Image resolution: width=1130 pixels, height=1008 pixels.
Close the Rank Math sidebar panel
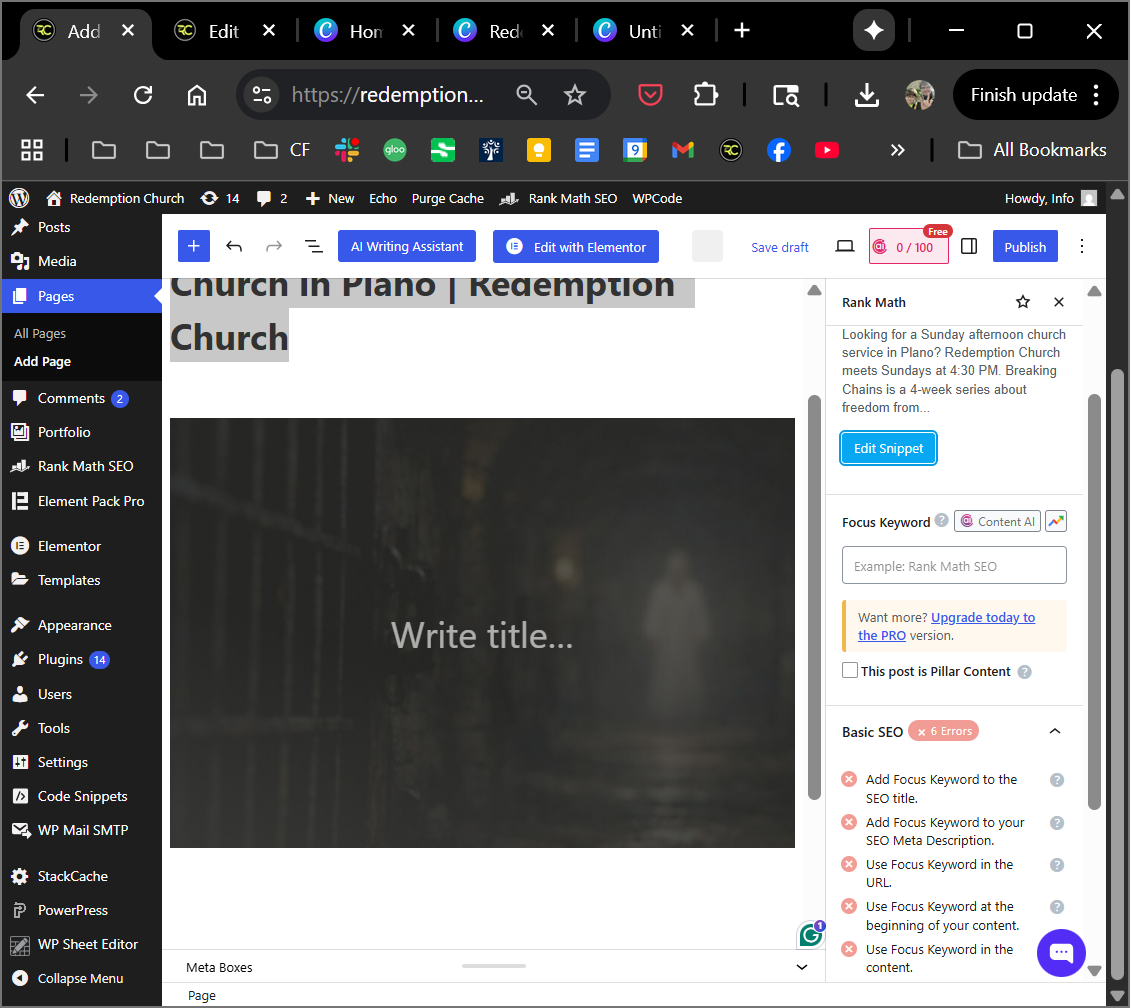[x=1059, y=302]
